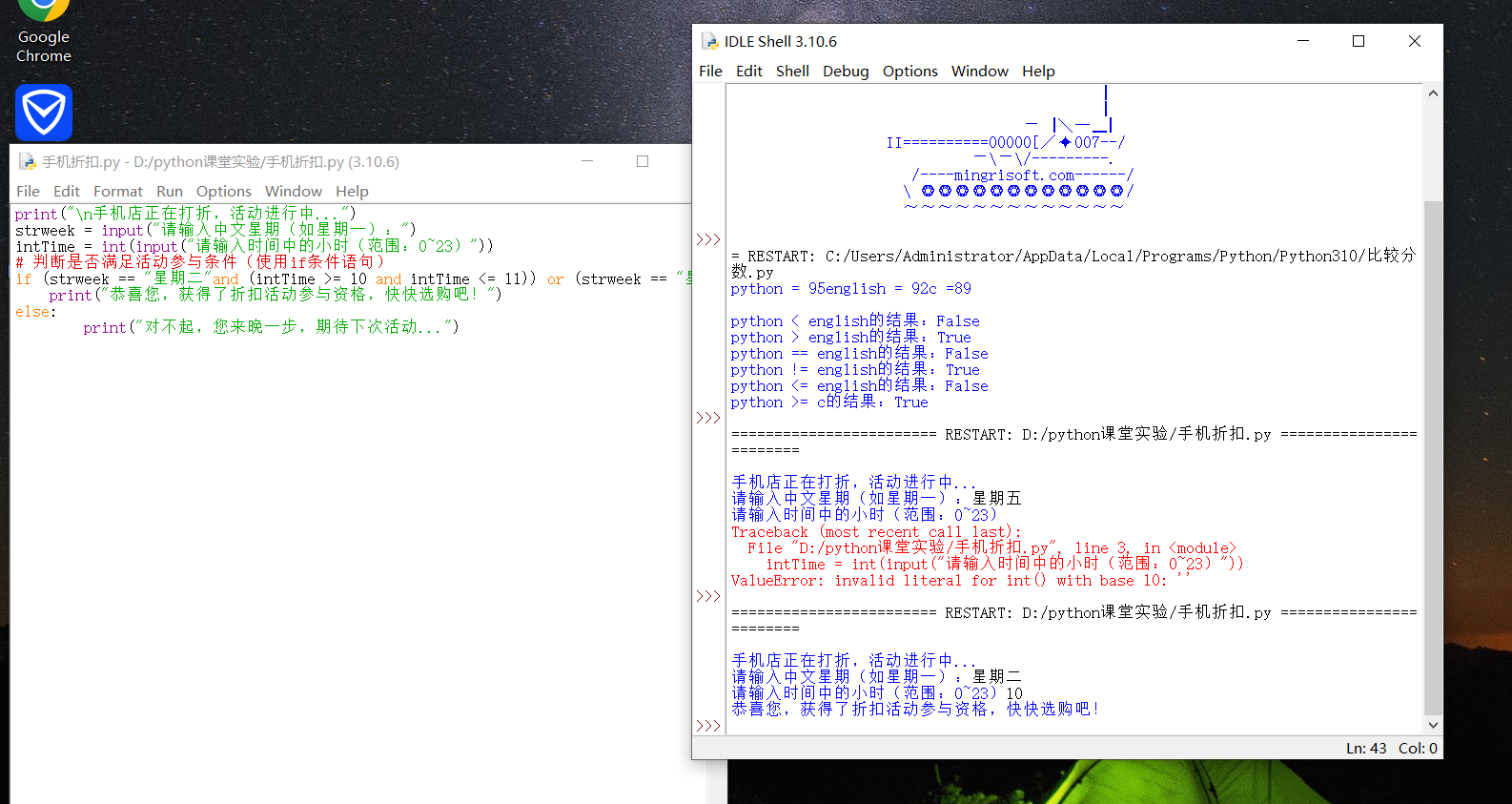1512x804 pixels.
Task: Click the first print line in editor
Action: click(186, 215)
